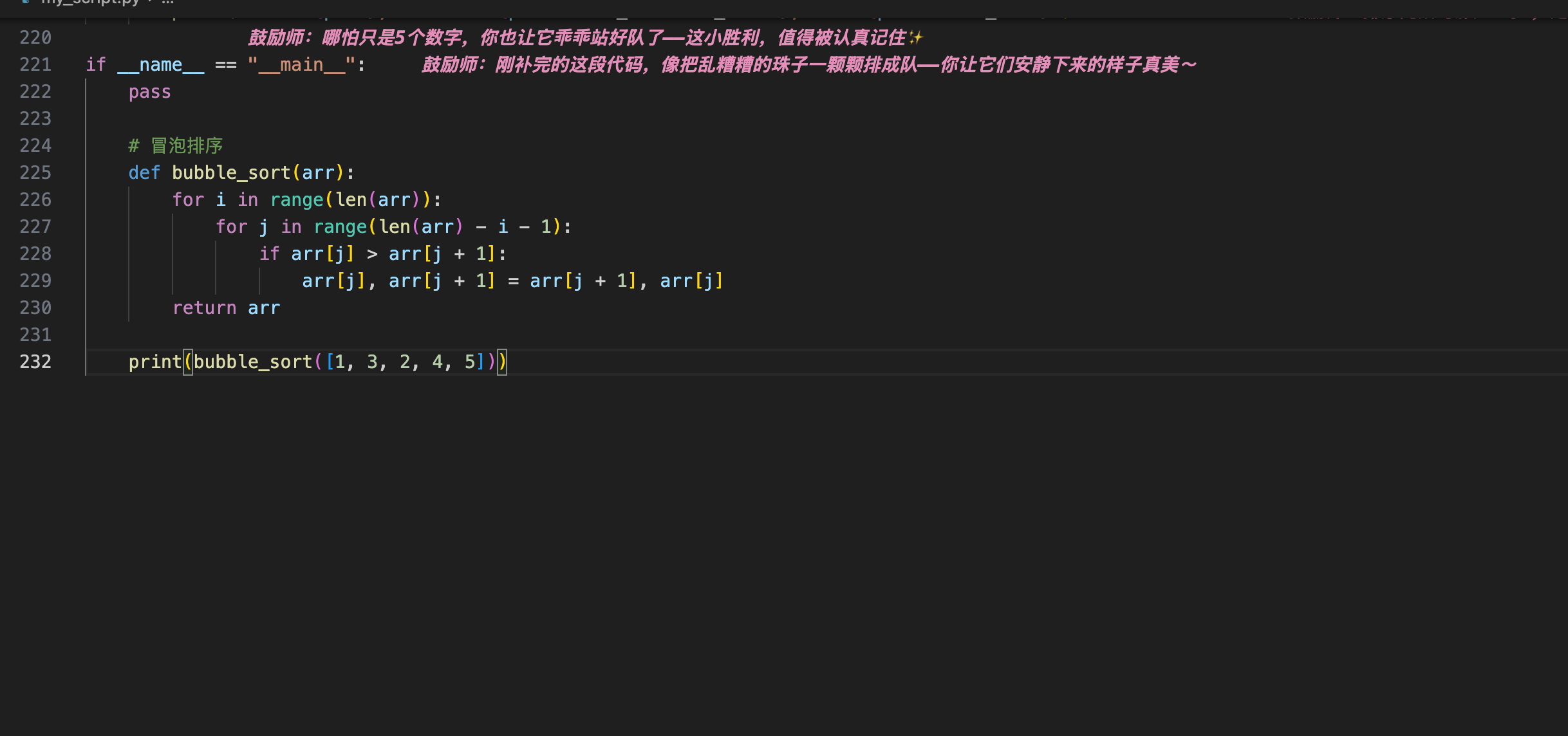Click bubble_sort name in the def line
The width and height of the screenshot is (1568, 736).
pyautogui.click(x=232, y=172)
